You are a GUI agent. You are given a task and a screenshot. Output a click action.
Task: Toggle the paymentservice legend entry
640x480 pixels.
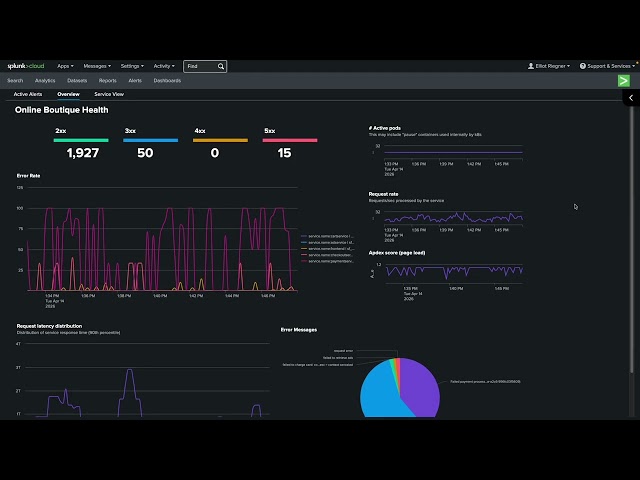[328, 261]
